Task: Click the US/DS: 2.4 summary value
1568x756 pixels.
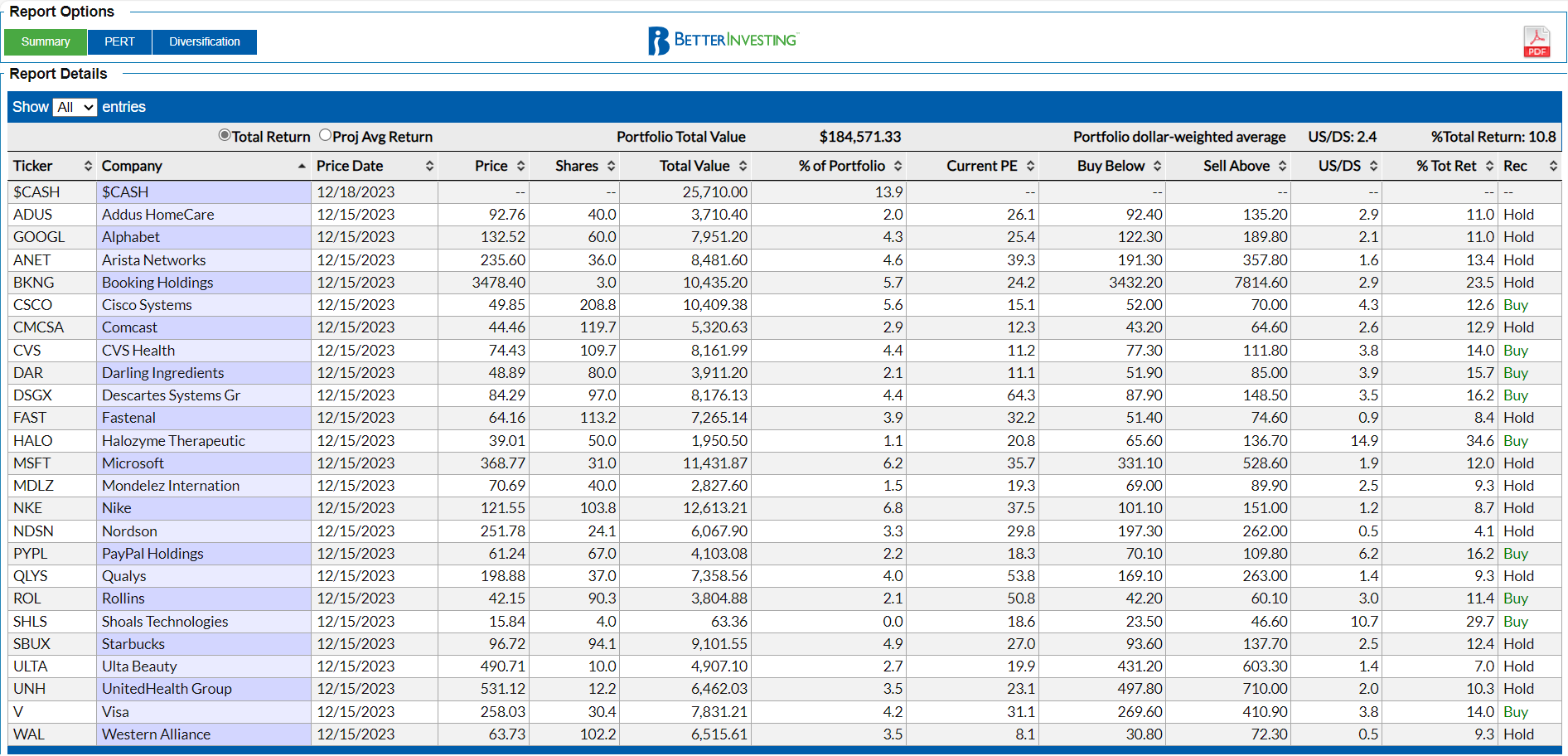Action: click(x=1342, y=137)
